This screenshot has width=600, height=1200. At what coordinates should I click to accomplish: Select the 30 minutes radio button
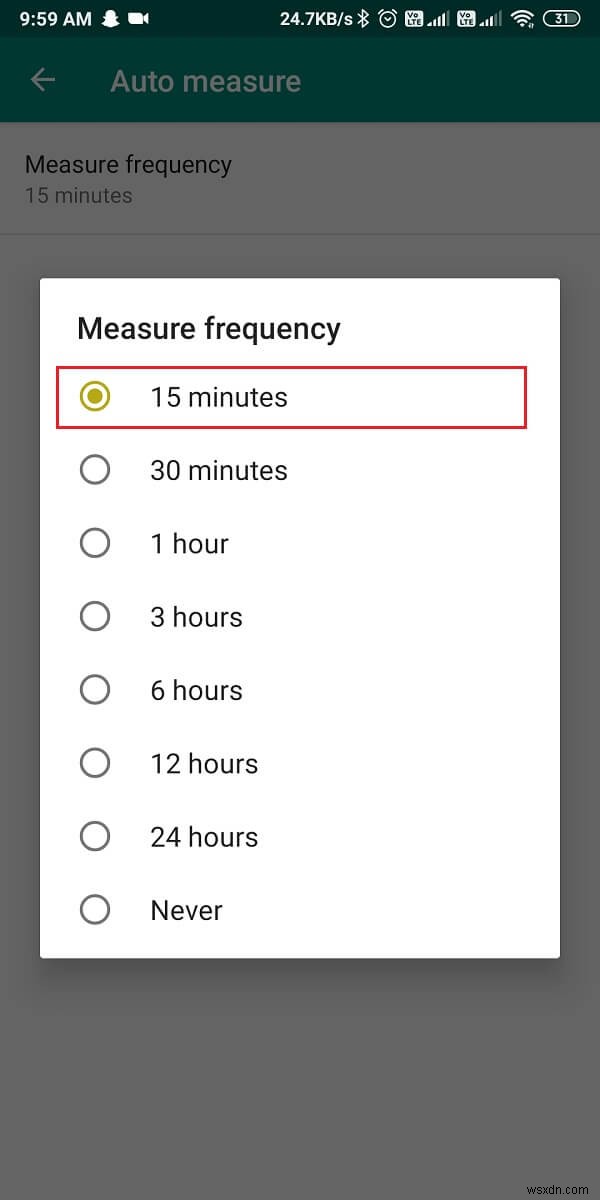95,469
